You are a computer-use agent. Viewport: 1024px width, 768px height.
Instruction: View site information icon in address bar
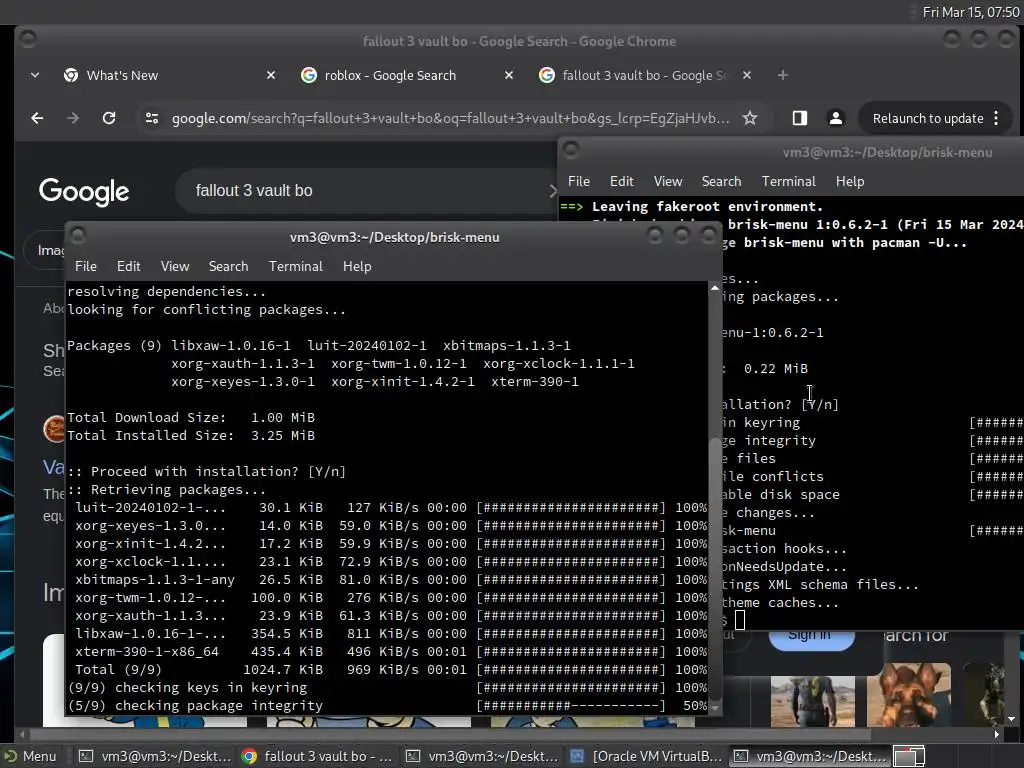[x=152, y=118]
